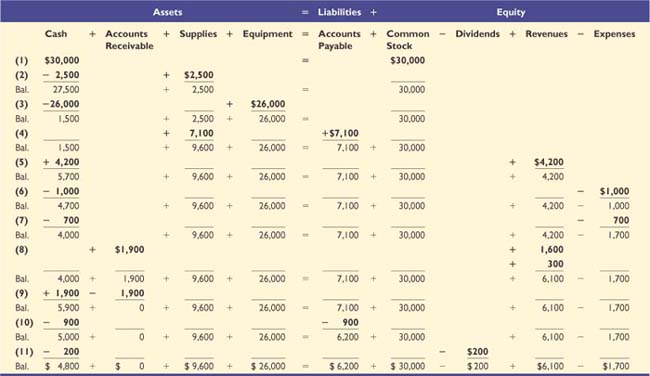Select the Expenses column heading
This screenshot has height=376, width=650.
(x=614, y=34)
